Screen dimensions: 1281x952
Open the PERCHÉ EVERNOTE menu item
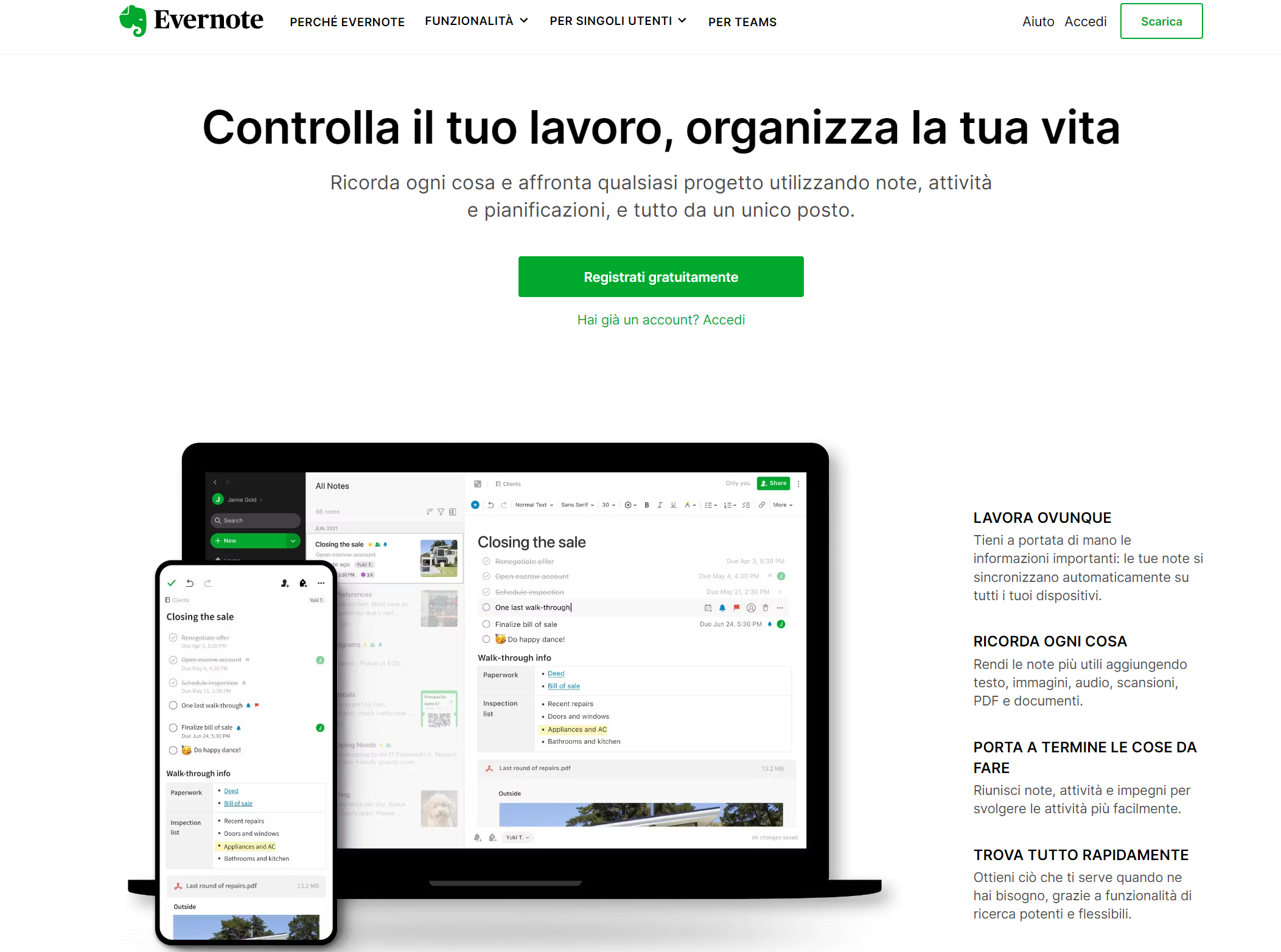(346, 21)
